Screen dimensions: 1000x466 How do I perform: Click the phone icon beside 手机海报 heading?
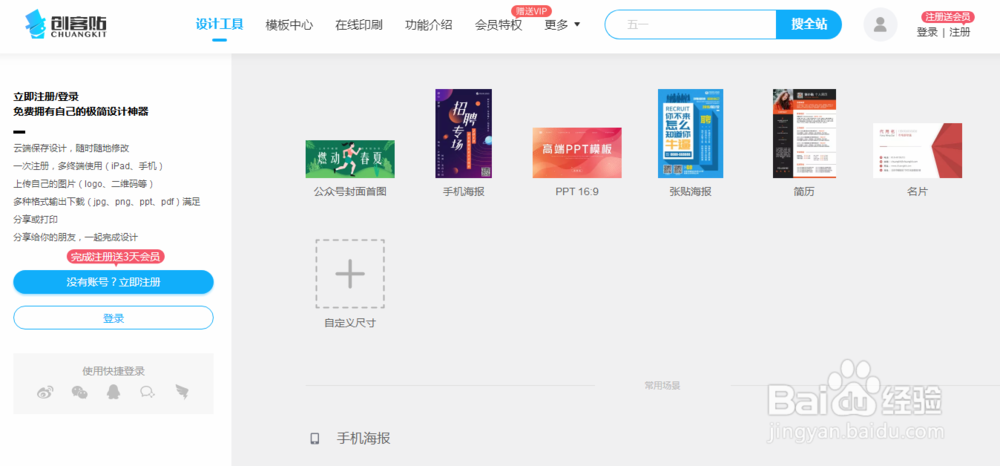[x=314, y=439]
